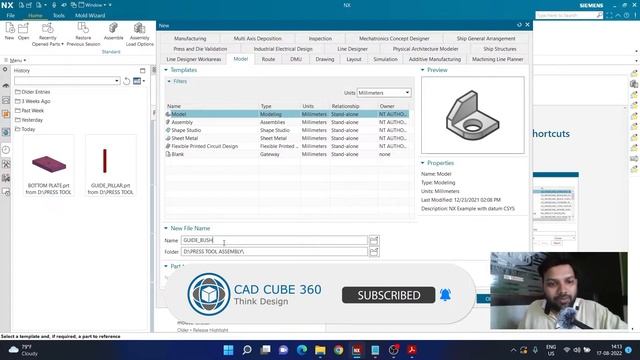Open History view style dropdown

tap(139, 81)
